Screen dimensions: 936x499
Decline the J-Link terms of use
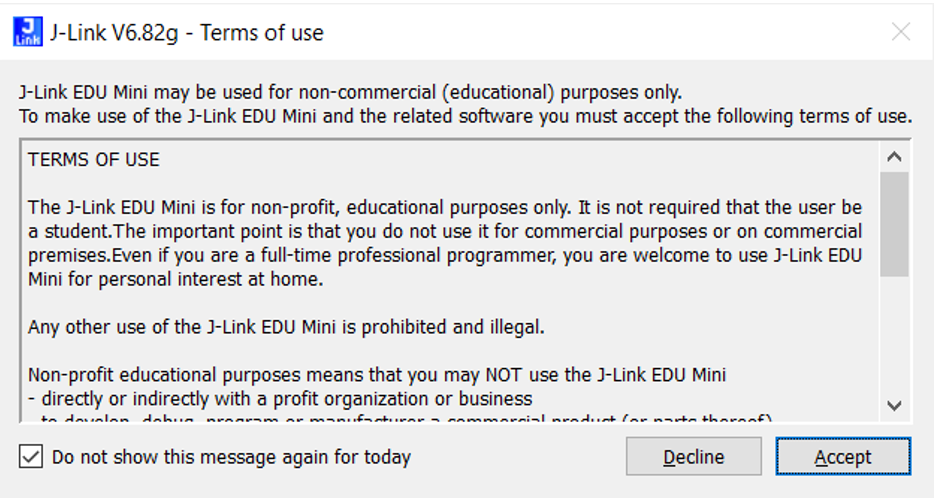(693, 457)
